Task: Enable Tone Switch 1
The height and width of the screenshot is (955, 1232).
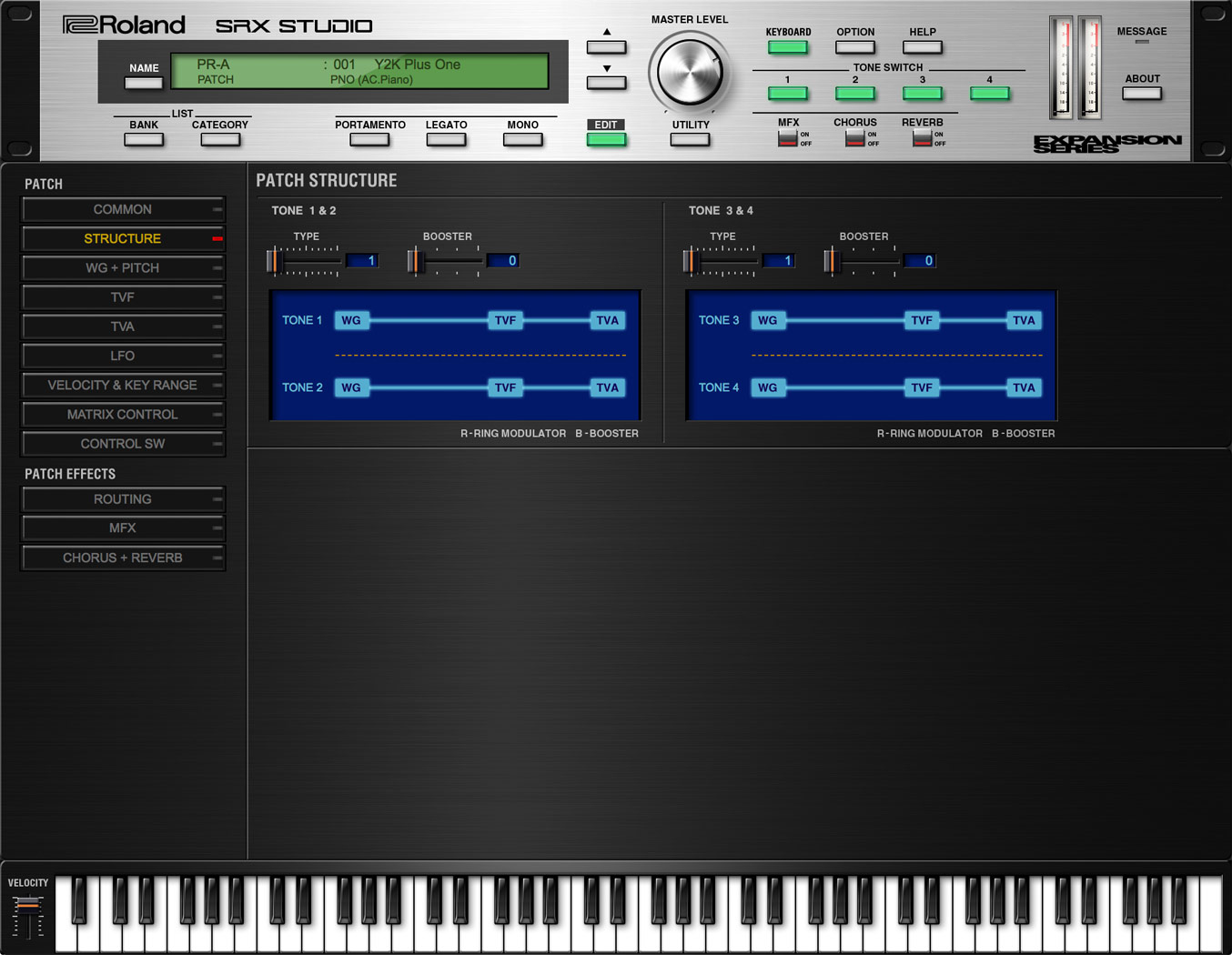Action: tap(787, 94)
